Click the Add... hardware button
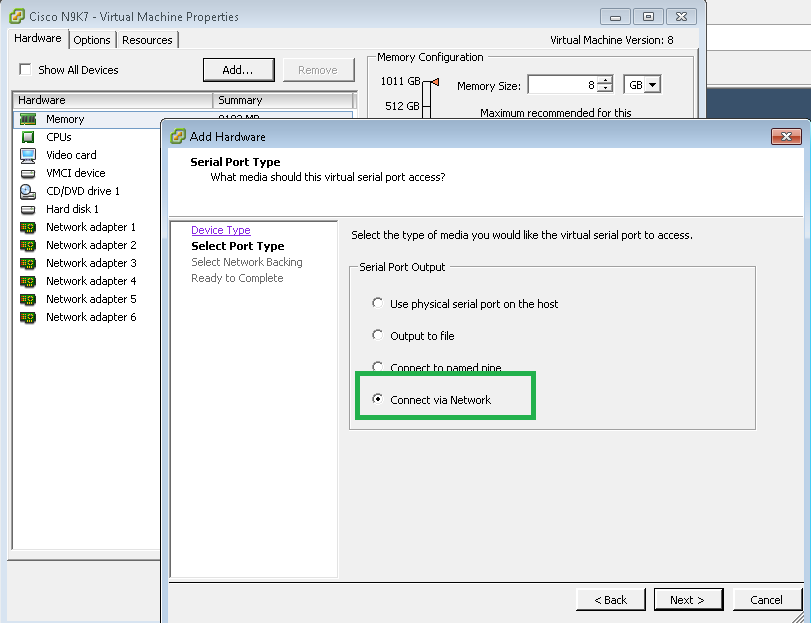The image size is (811, 623). pyautogui.click(x=238, y=70)
